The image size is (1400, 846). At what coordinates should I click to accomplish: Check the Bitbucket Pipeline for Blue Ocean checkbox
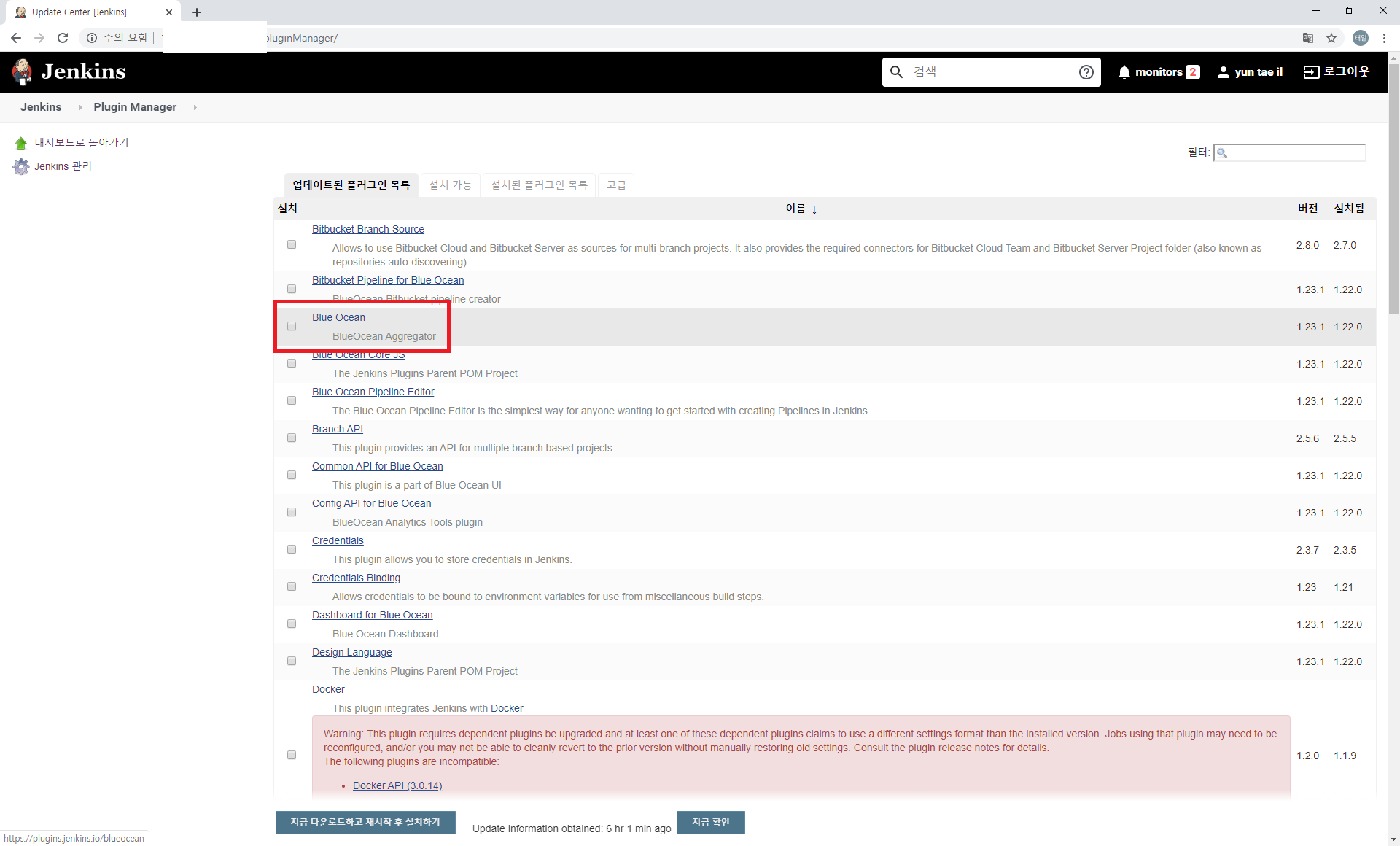[292, 289]
